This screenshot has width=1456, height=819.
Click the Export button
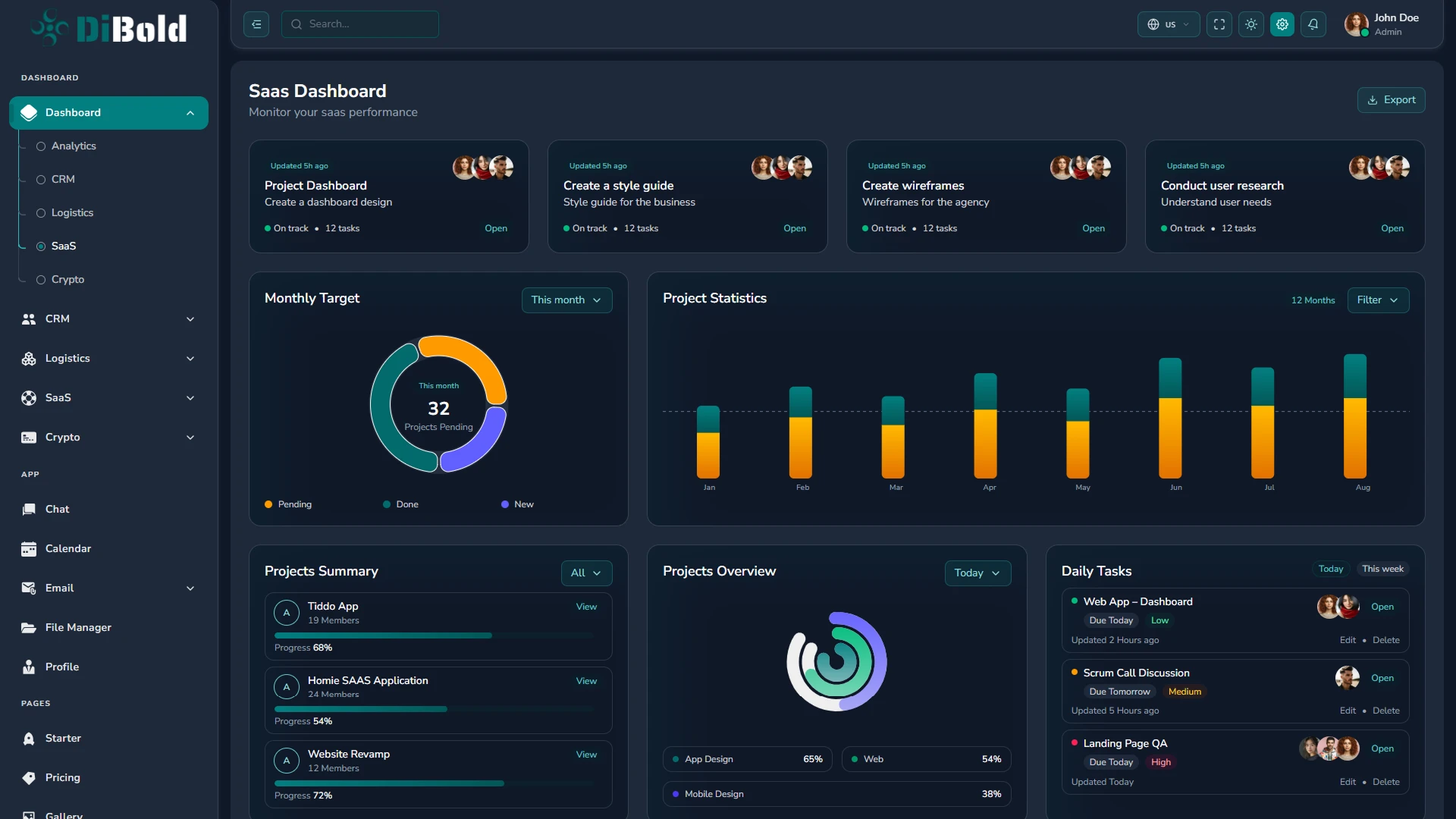point(1391,100)
